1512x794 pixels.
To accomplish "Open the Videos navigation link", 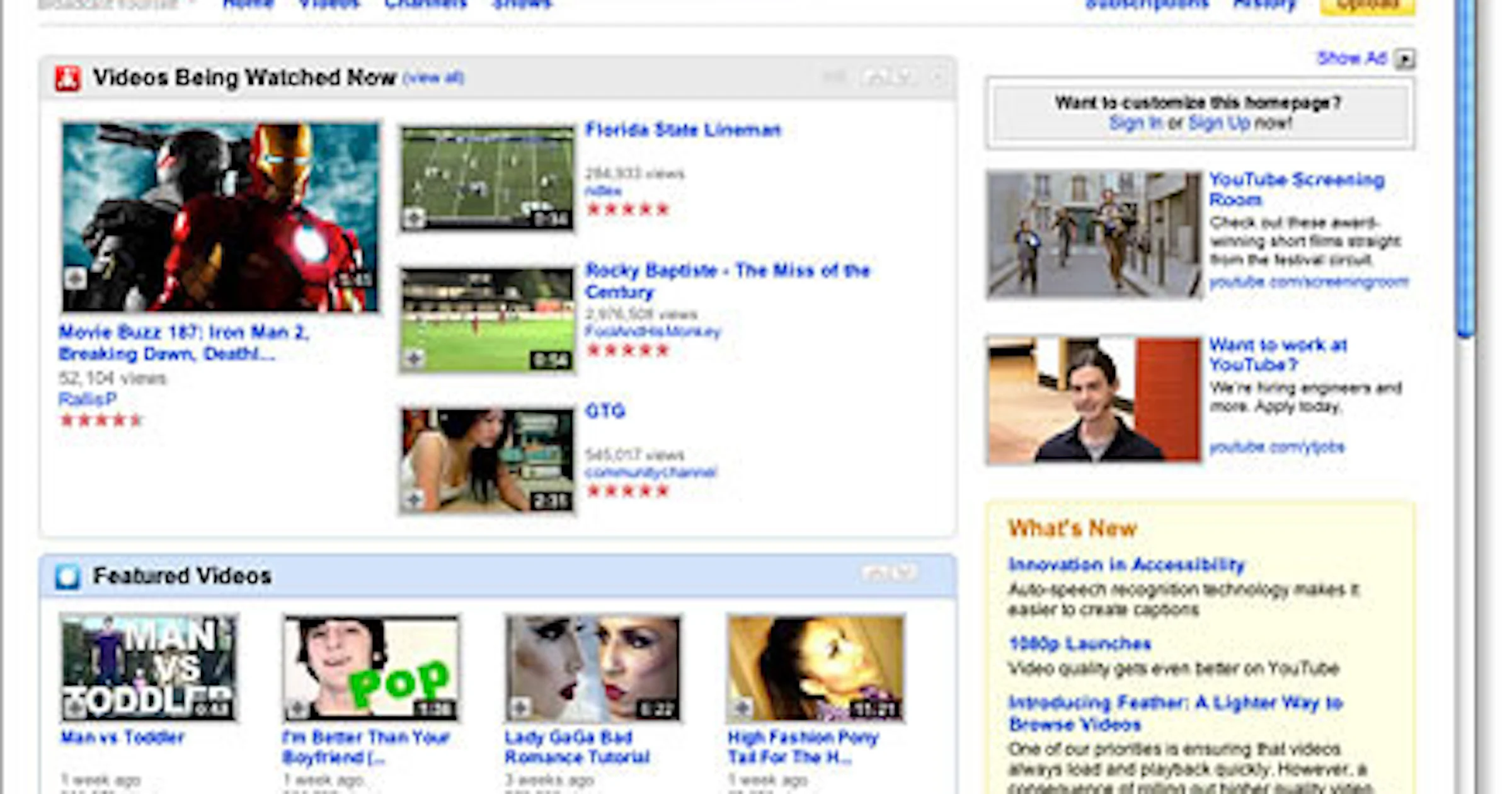I will click(329, 4).
